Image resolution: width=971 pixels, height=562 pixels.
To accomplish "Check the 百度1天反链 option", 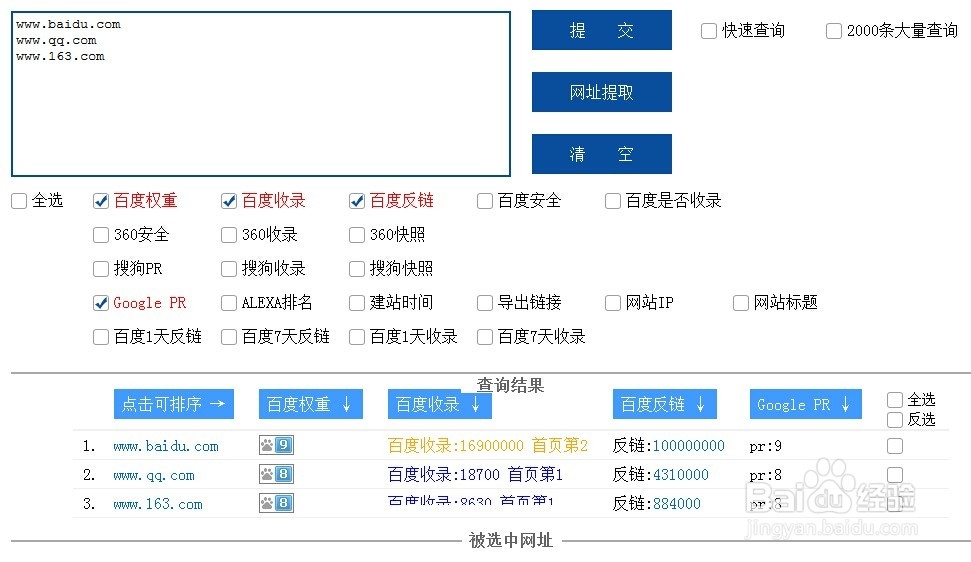I will point(101,337).
